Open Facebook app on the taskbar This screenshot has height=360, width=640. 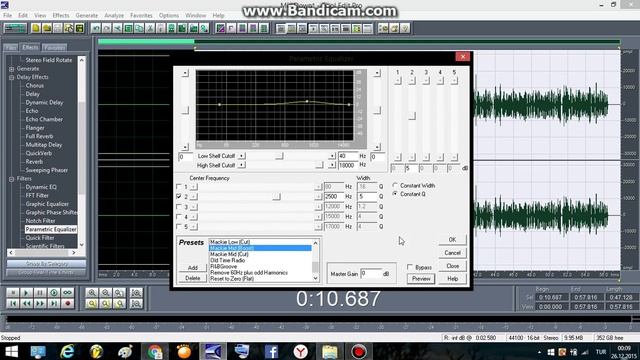[271, 351]
